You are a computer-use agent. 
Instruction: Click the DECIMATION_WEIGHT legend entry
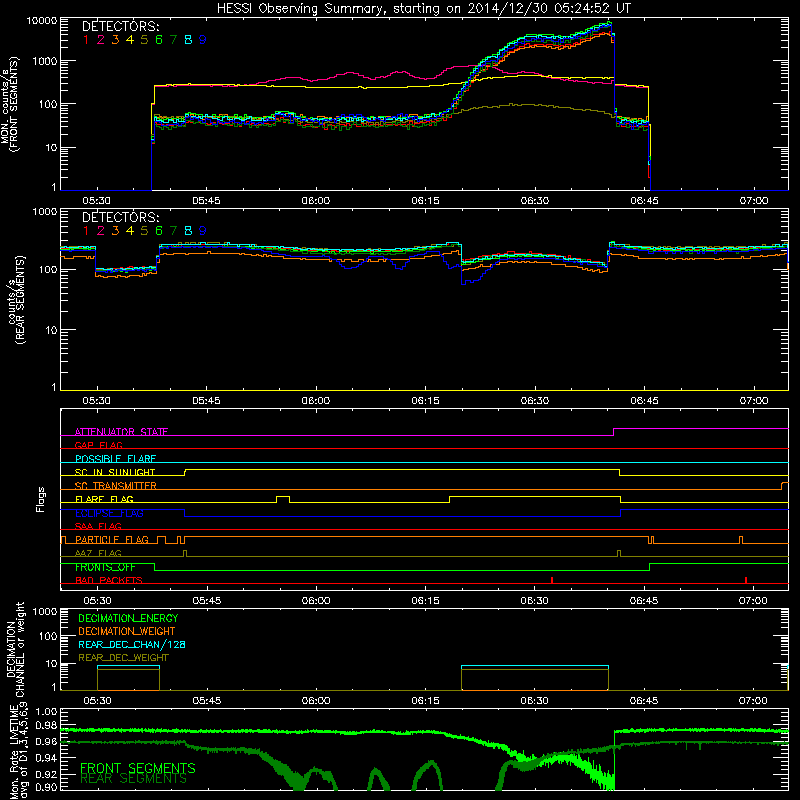pyautogui.click(x=127, y=631)
